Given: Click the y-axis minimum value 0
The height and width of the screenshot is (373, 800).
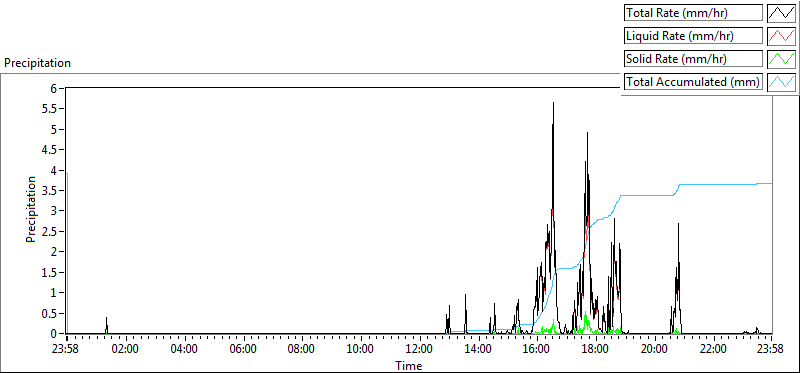Looking at the screenshot, I should click(x=59, y=334).
